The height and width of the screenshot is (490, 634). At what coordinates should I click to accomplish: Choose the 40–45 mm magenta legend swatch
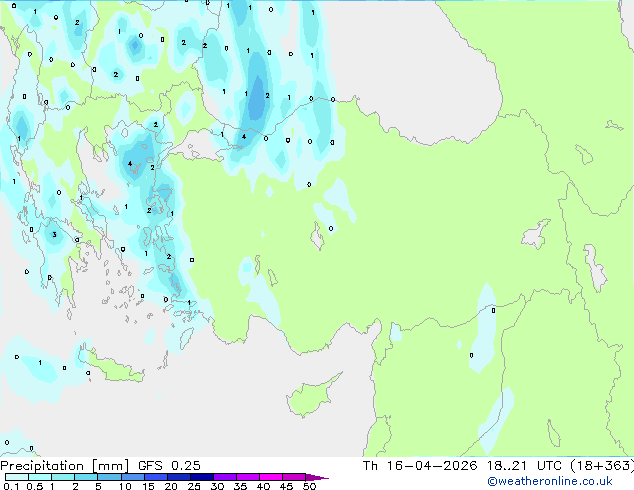click(x=271, y=477)
